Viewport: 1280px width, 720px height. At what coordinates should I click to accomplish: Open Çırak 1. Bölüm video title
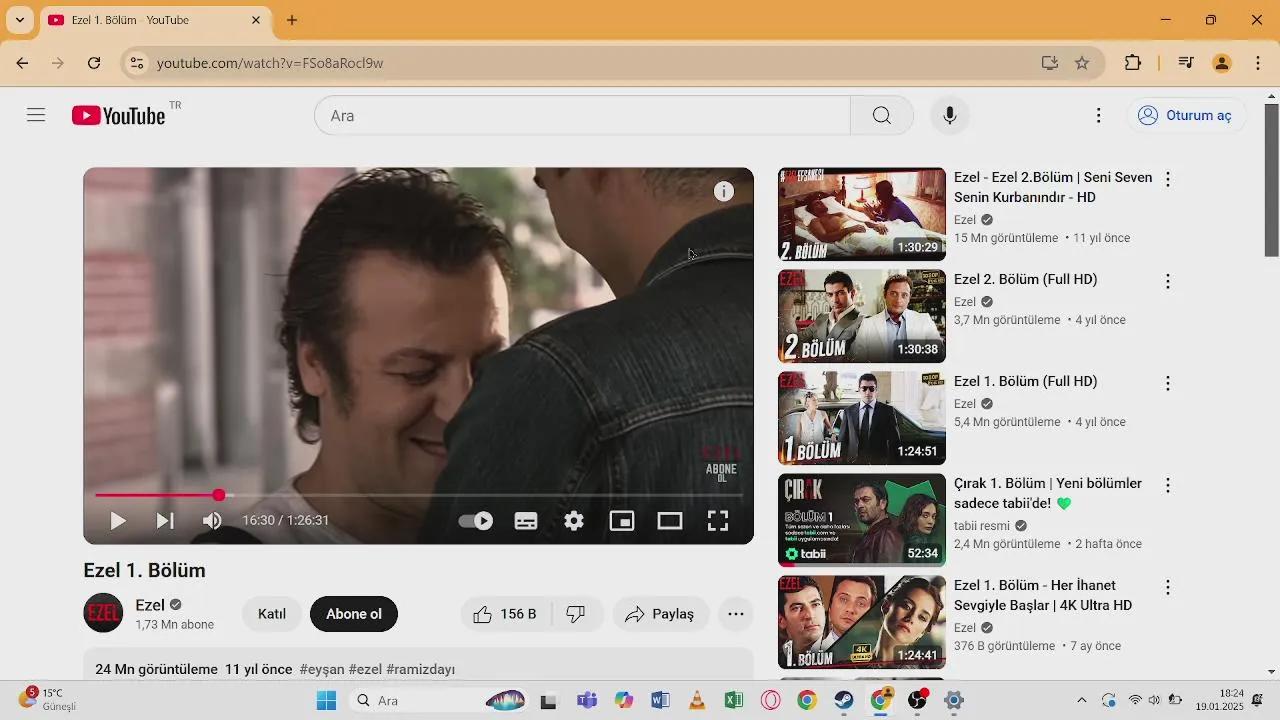coord(1048,493)
